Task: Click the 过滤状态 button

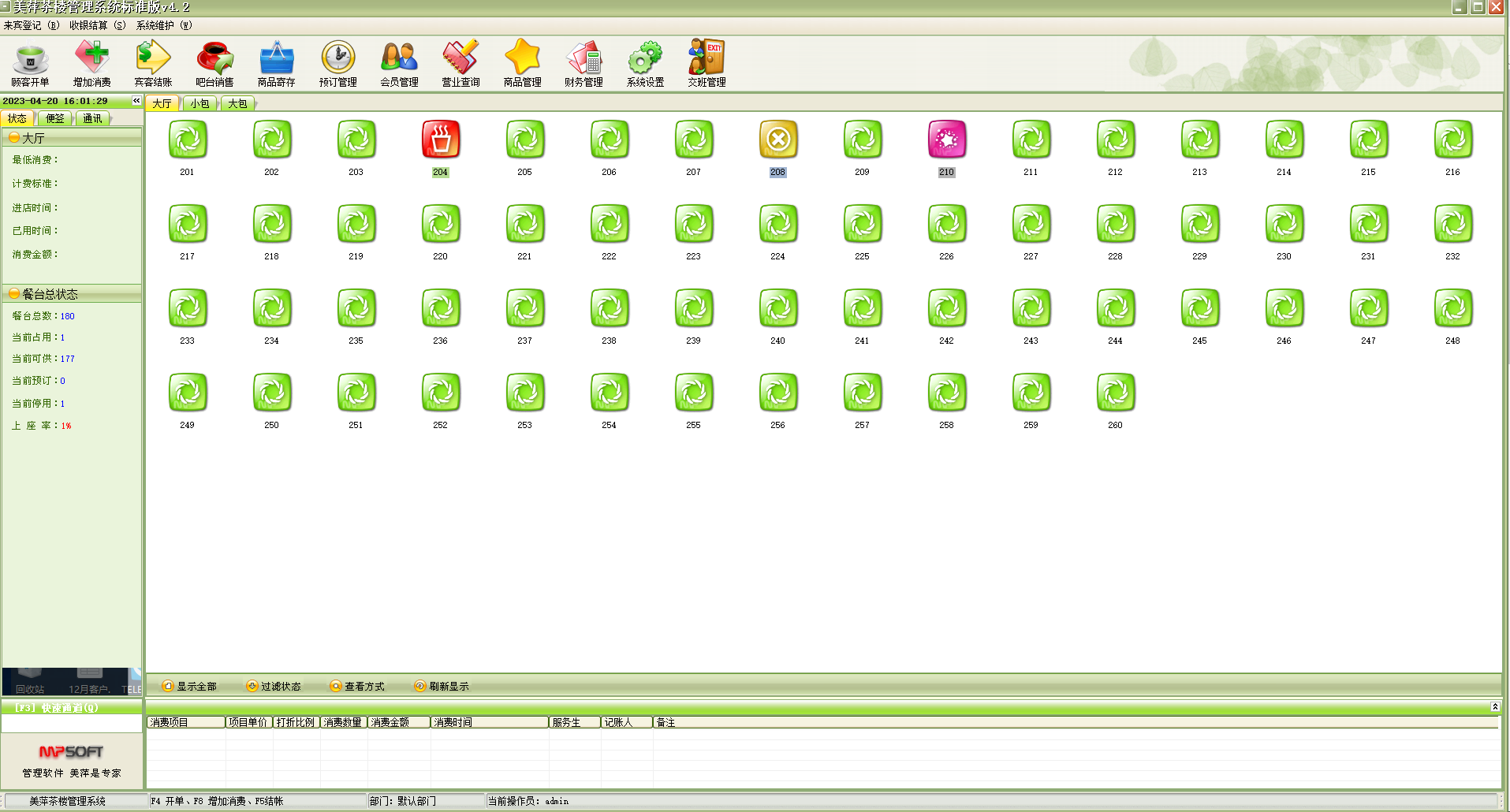Action: (x=274, y=686)
